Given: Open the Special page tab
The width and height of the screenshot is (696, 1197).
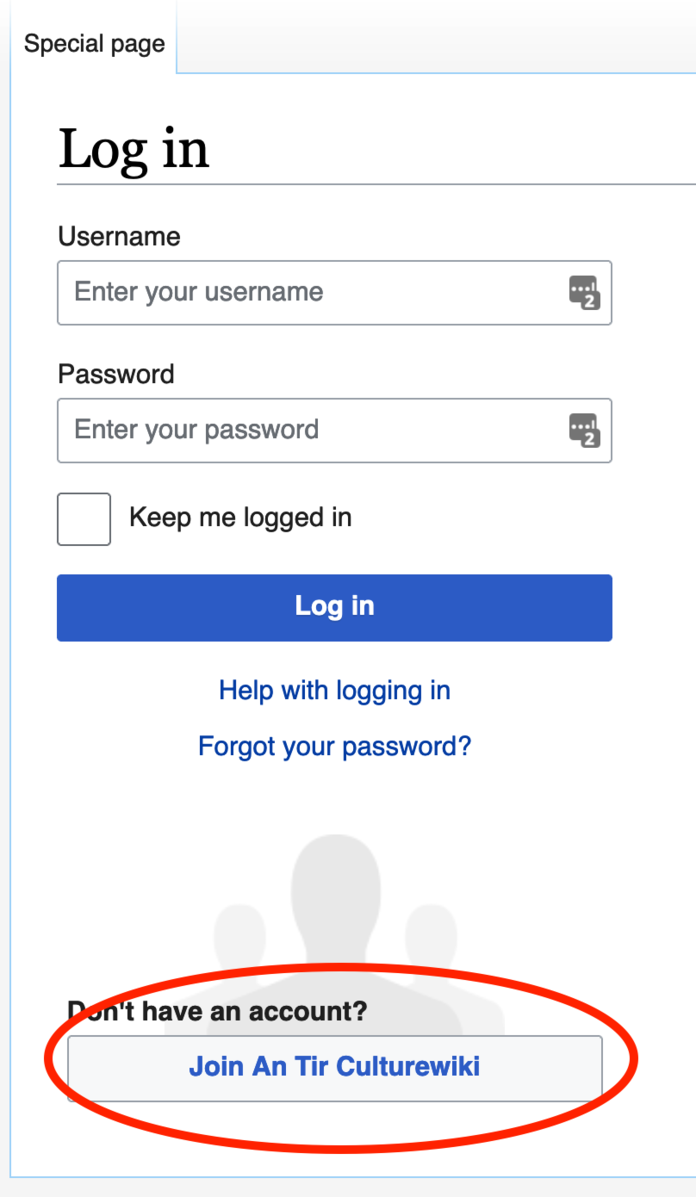Looking at the screenshot, I should [94, 44].
